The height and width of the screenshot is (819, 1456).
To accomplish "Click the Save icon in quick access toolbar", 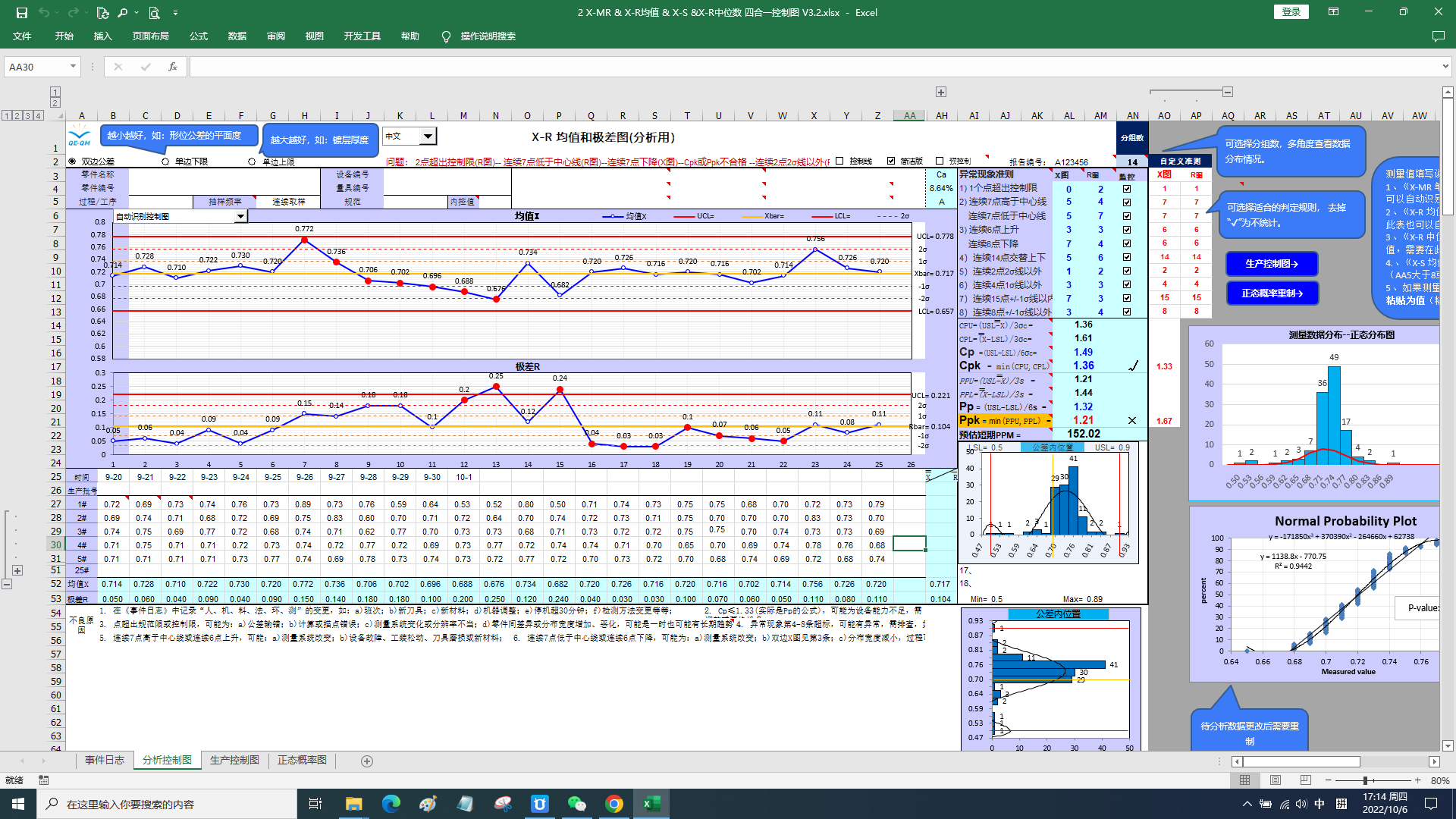I will 21,12.
